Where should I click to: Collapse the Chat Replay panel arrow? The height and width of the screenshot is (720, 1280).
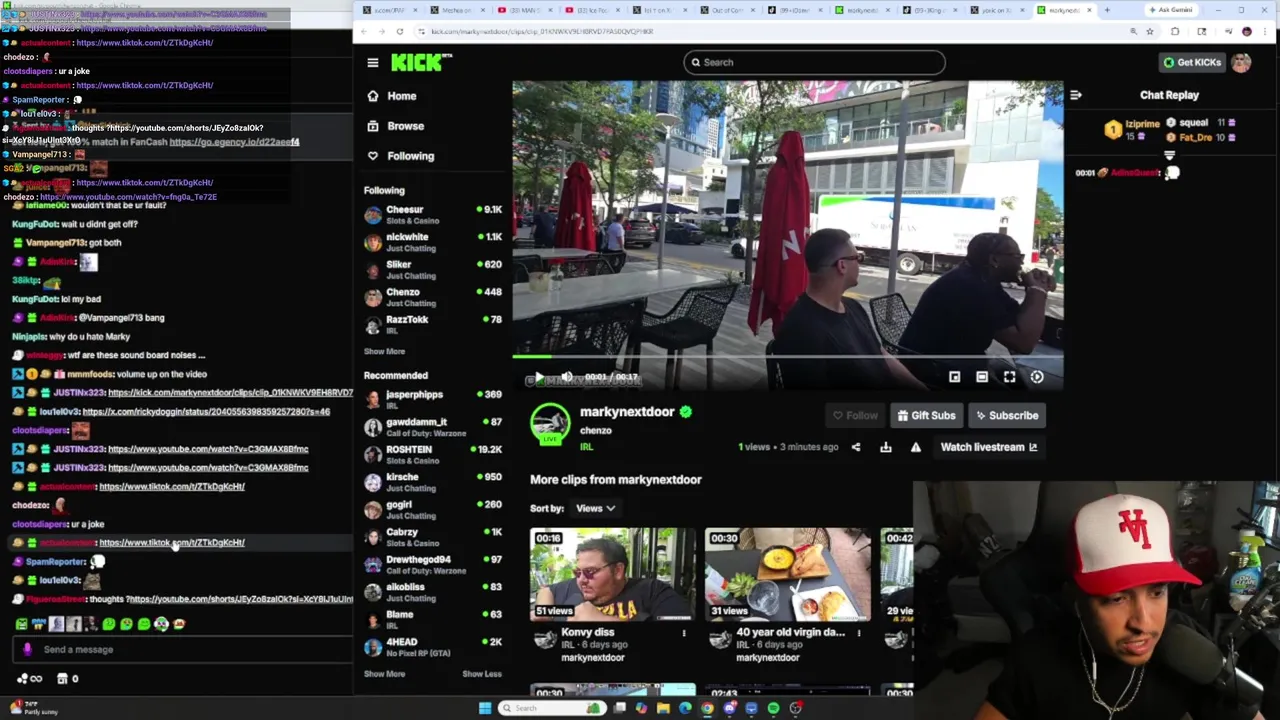[1076, 96]
